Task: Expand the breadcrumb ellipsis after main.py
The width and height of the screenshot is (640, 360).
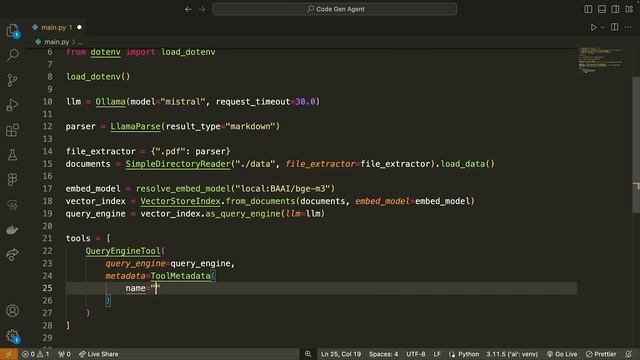Action: (x=80, y=42)
